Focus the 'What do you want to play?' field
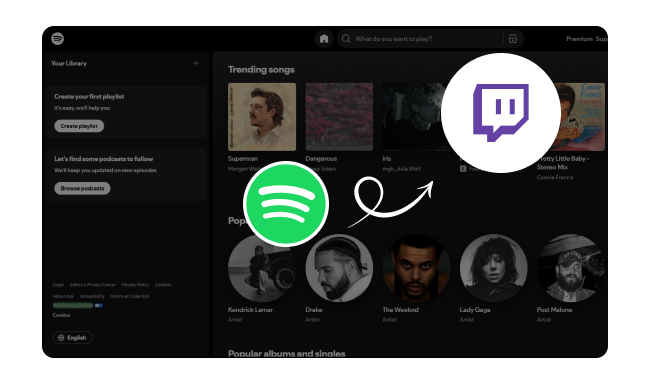Viewport: 650px width, 384px height. click(x=430, y=39)
